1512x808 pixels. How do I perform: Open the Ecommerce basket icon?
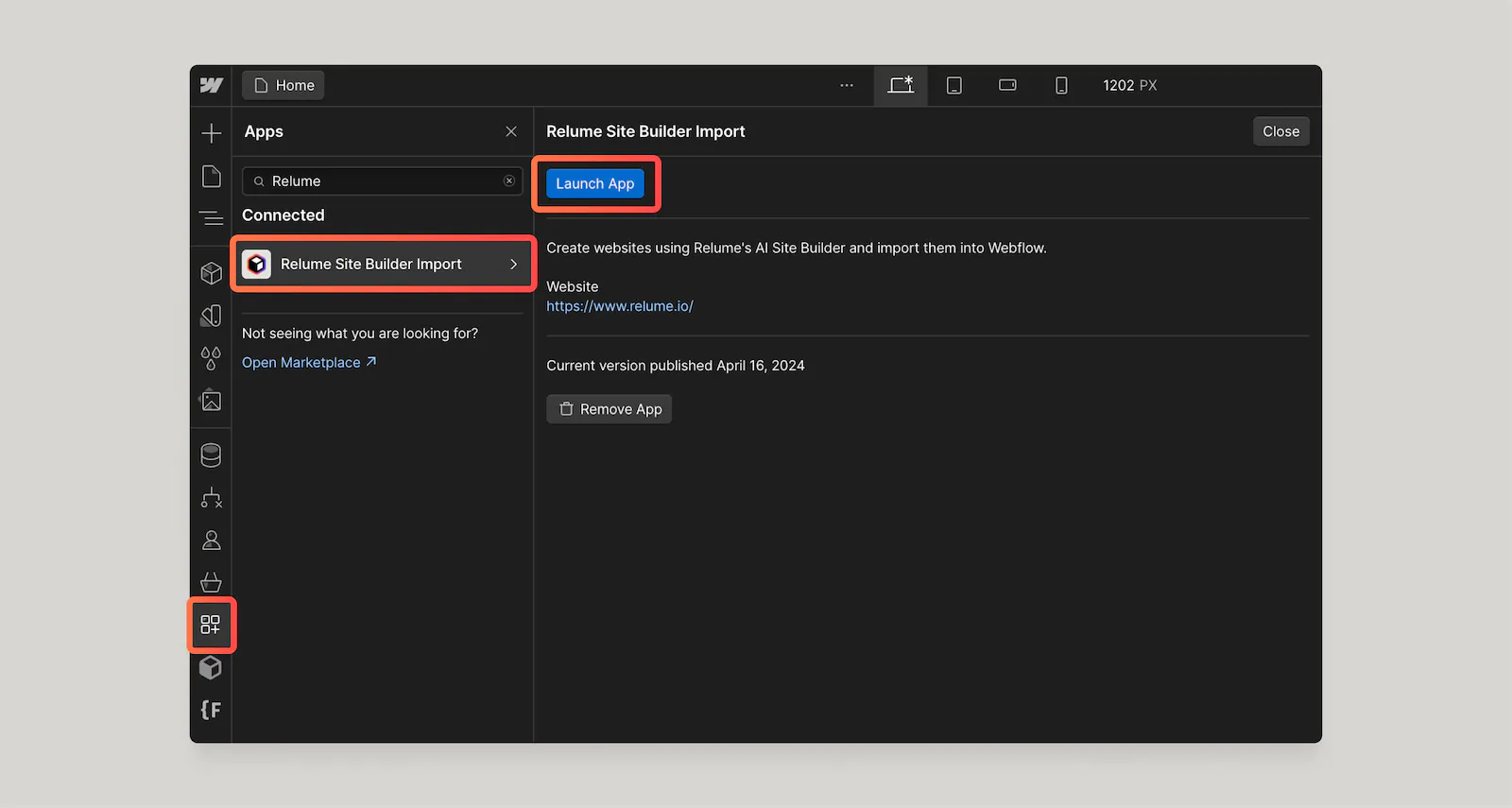(x=212, y=582)
